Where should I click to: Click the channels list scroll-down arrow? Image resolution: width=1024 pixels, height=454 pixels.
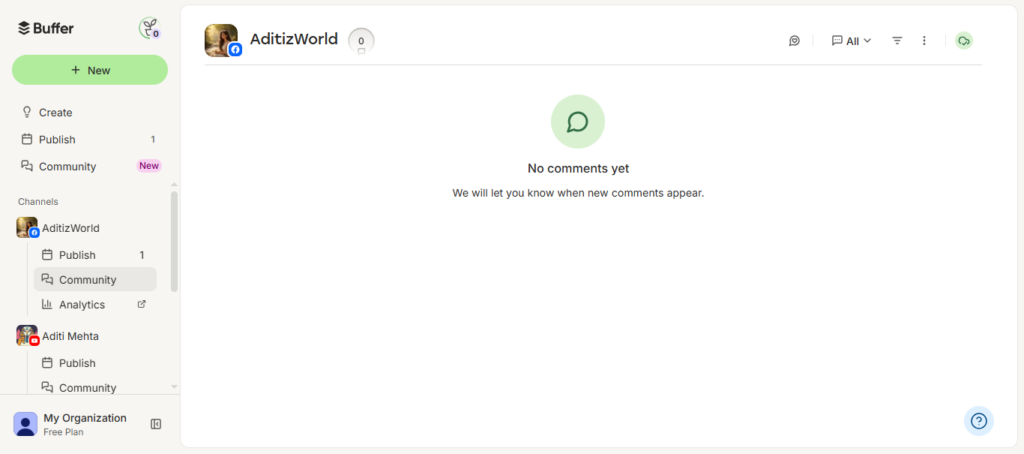point(174,387)
